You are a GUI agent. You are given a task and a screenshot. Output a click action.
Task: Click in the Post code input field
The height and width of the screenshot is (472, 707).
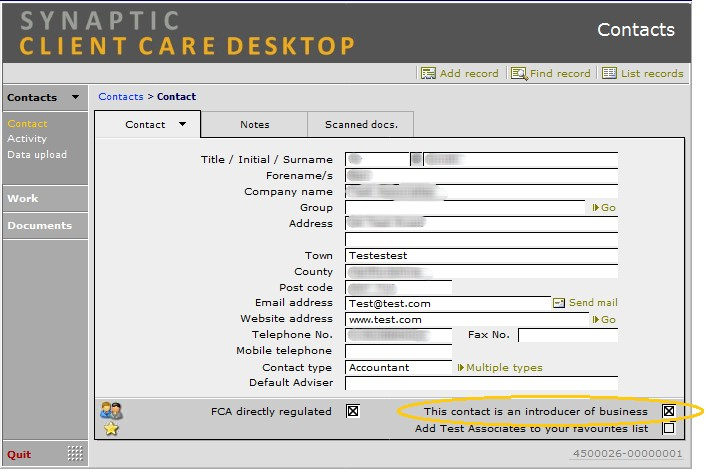point(398,288)
